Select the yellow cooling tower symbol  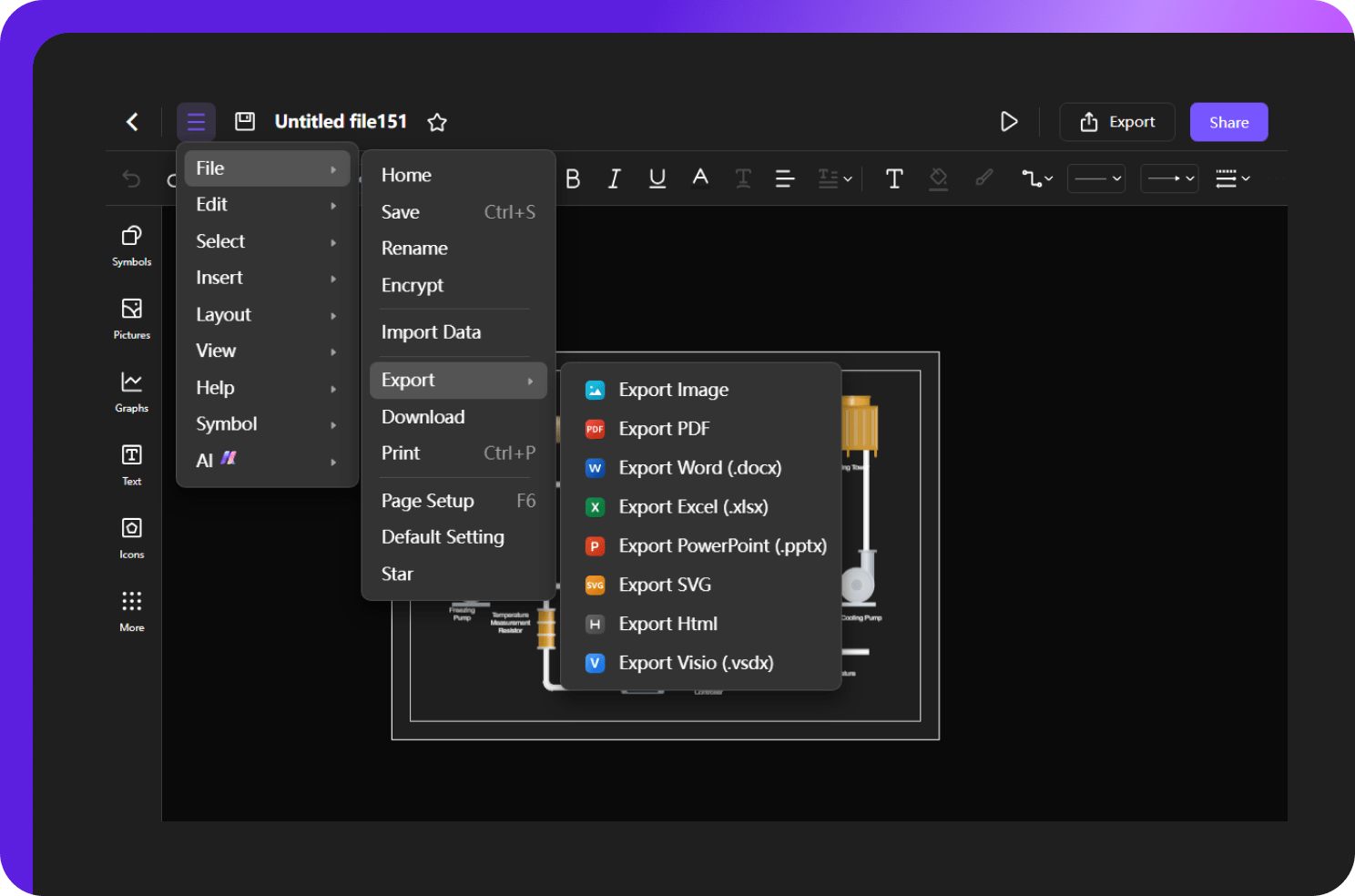coord(859,424)
